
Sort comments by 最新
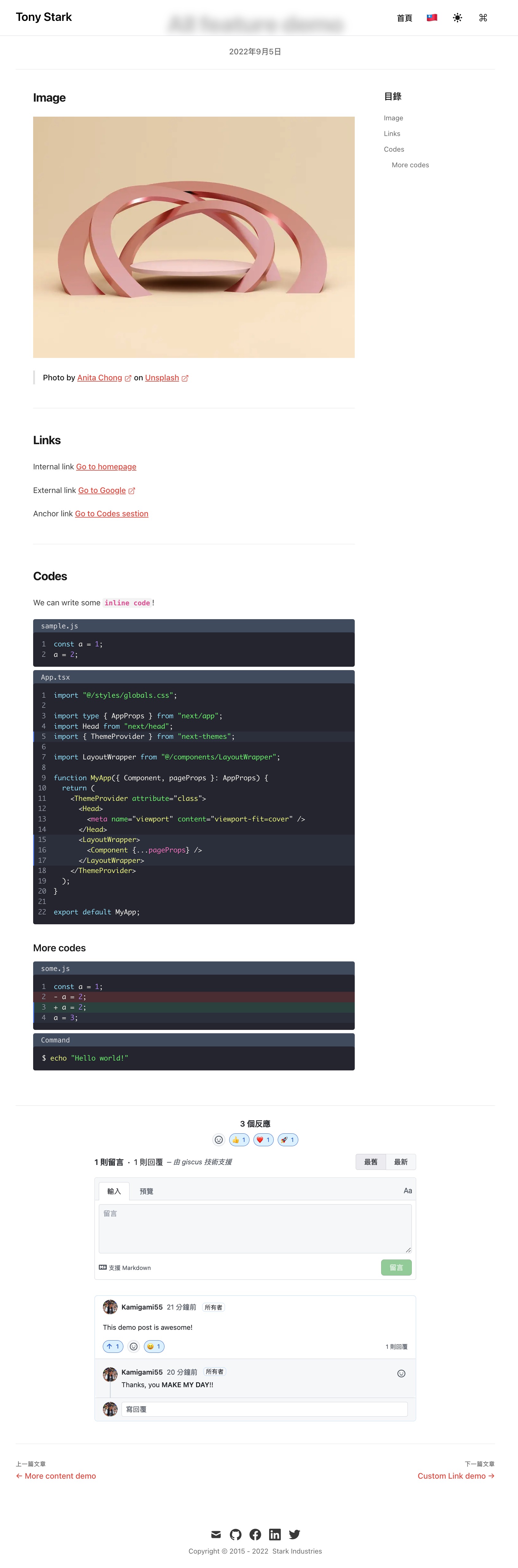click(x=400, y=1162)
